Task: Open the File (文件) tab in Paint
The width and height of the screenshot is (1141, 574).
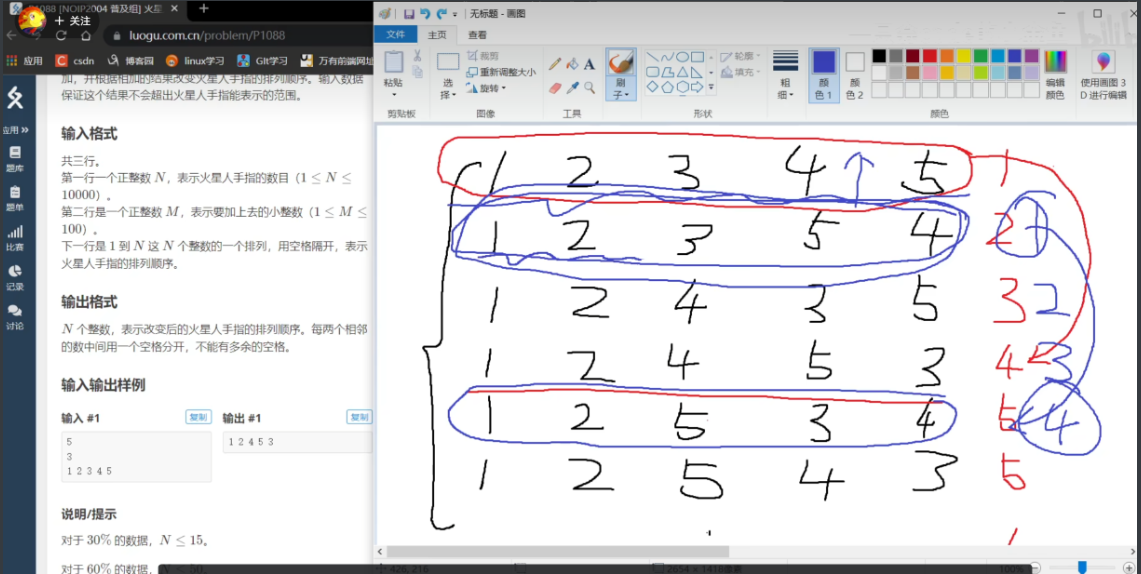Action: coord(396,34)
